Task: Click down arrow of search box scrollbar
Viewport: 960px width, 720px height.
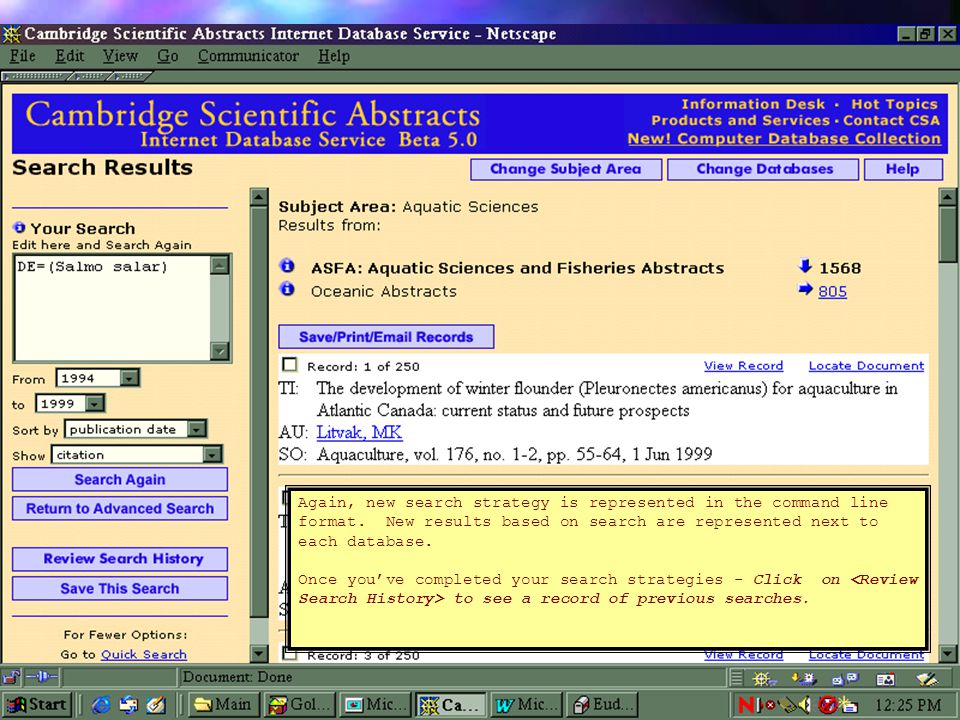Action: (x=219, y=351)
